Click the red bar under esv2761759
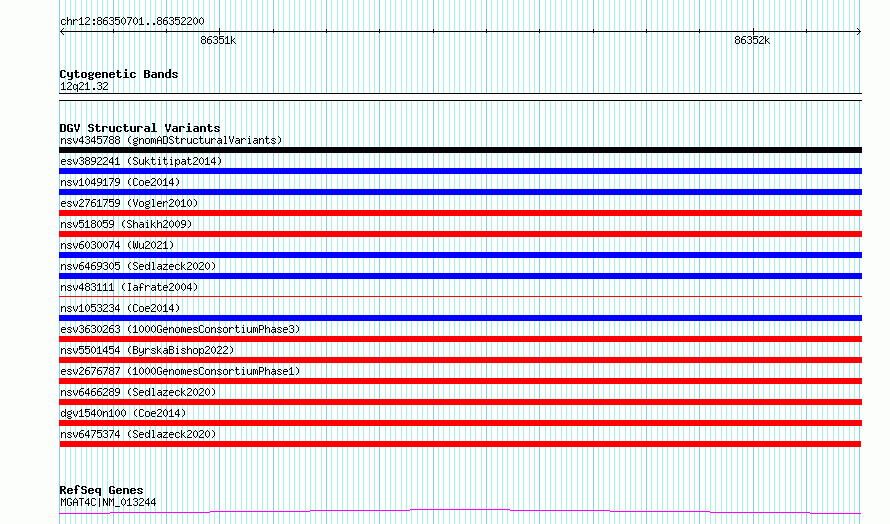890x524 pixels. click(x=460, y=213)
